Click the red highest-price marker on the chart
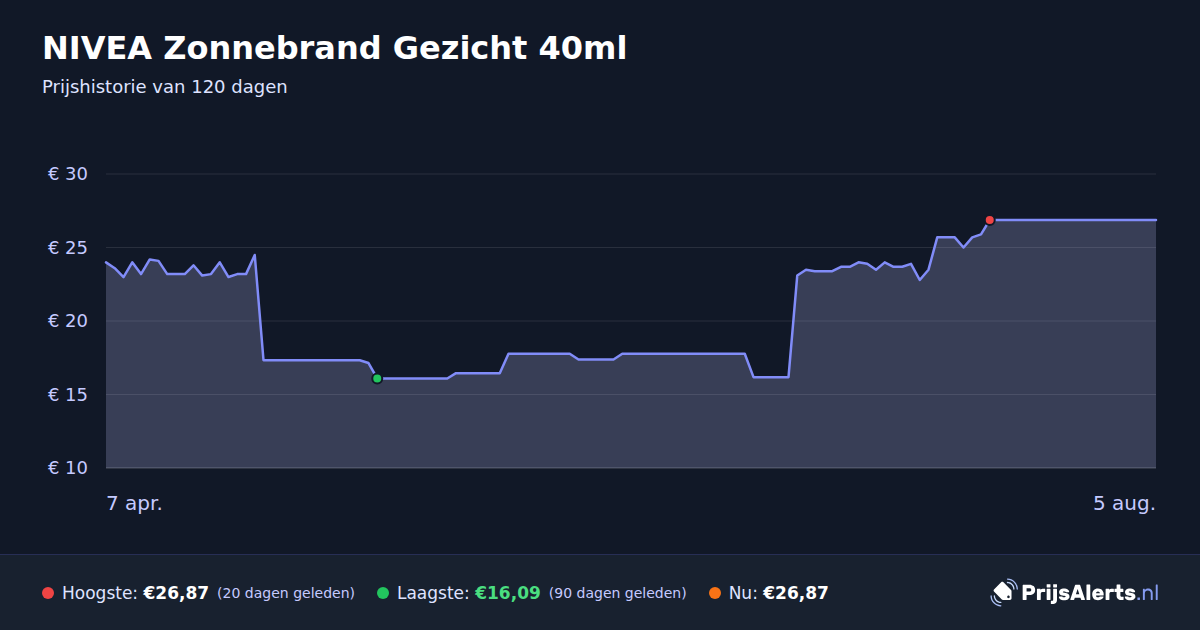This screenshot has width=1200, height=630. tap(989, 220)
